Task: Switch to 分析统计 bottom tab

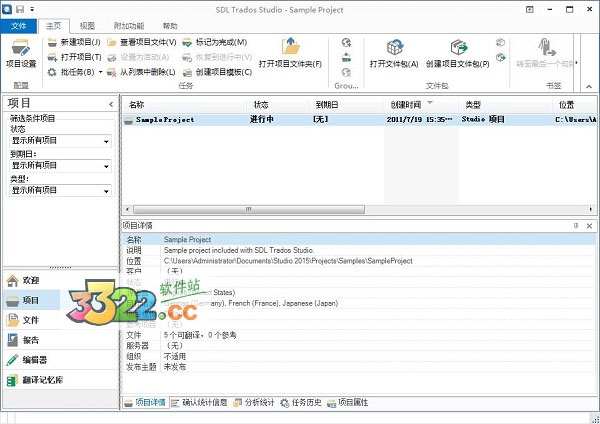Action: tap(254, 403)
